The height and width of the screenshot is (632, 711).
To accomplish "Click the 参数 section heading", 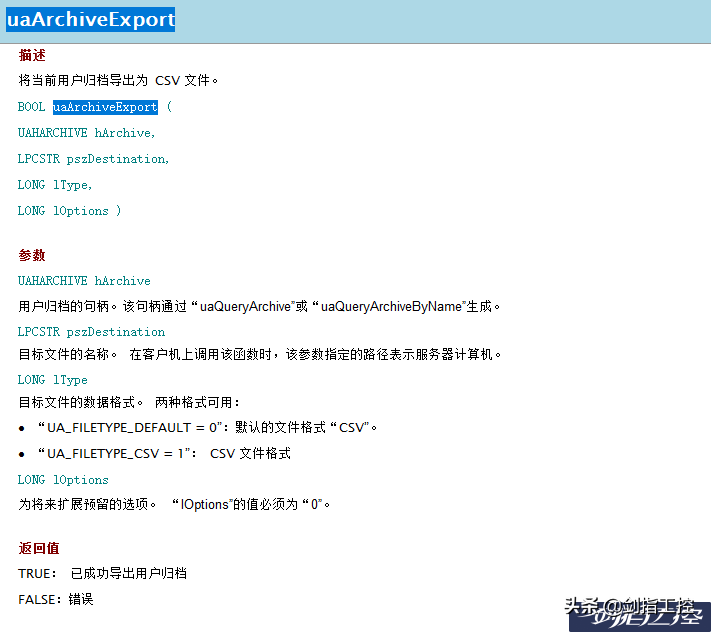I will coord(32,255).
